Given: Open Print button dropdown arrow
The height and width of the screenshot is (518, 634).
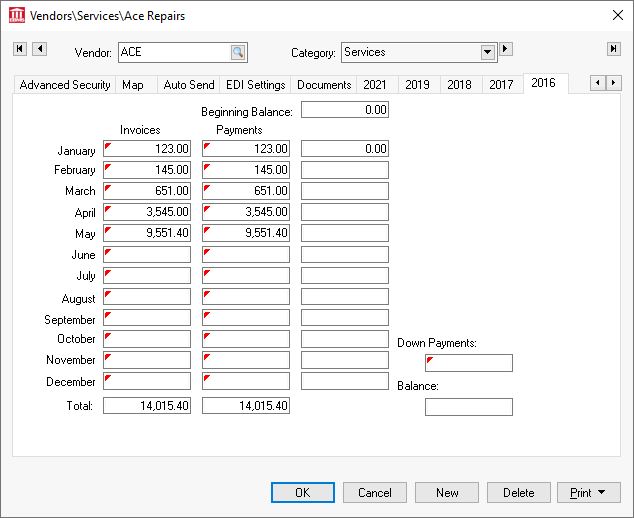Looking at the screenshot, I should (x=602, y=492).
